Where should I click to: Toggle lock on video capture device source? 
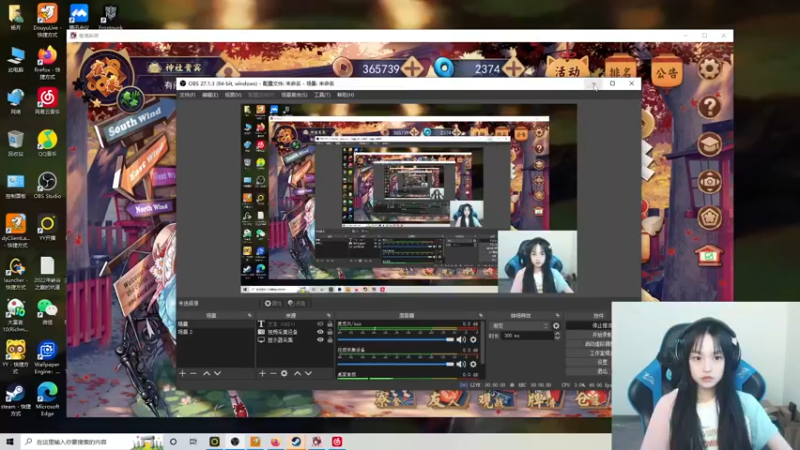330,332
